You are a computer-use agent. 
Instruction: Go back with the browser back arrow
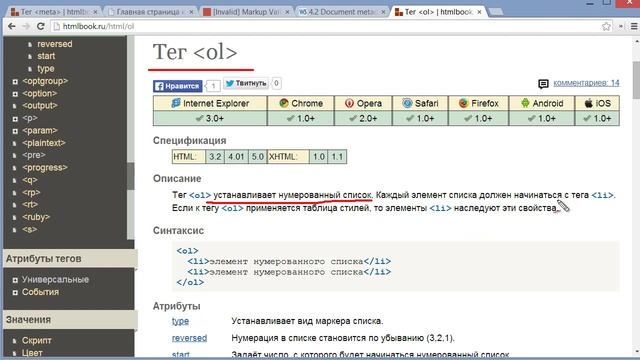pos(11,26)
